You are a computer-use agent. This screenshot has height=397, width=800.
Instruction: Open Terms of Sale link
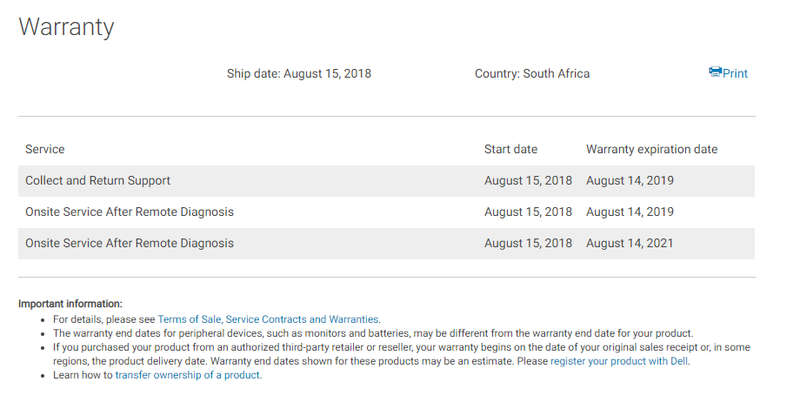click(189, 319)
